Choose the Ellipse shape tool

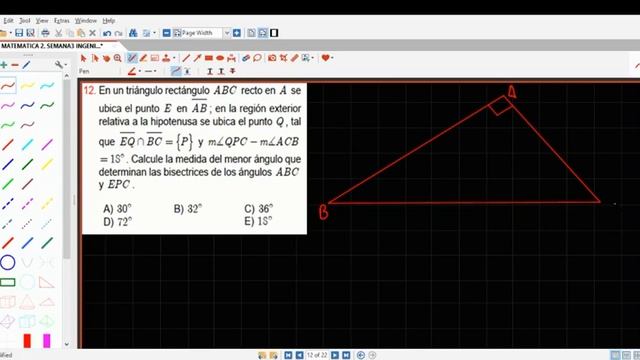[220, 58]
